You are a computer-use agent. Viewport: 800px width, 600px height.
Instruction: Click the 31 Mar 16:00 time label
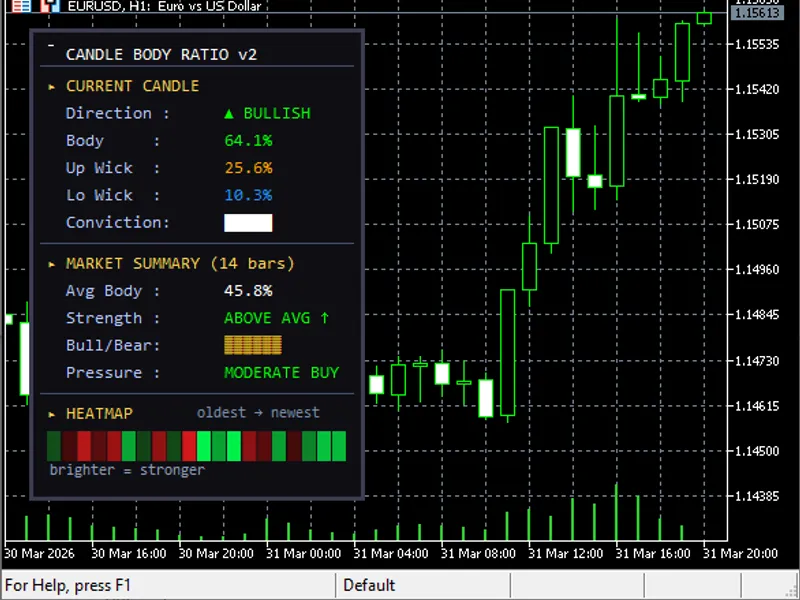[x=653, y=554]
